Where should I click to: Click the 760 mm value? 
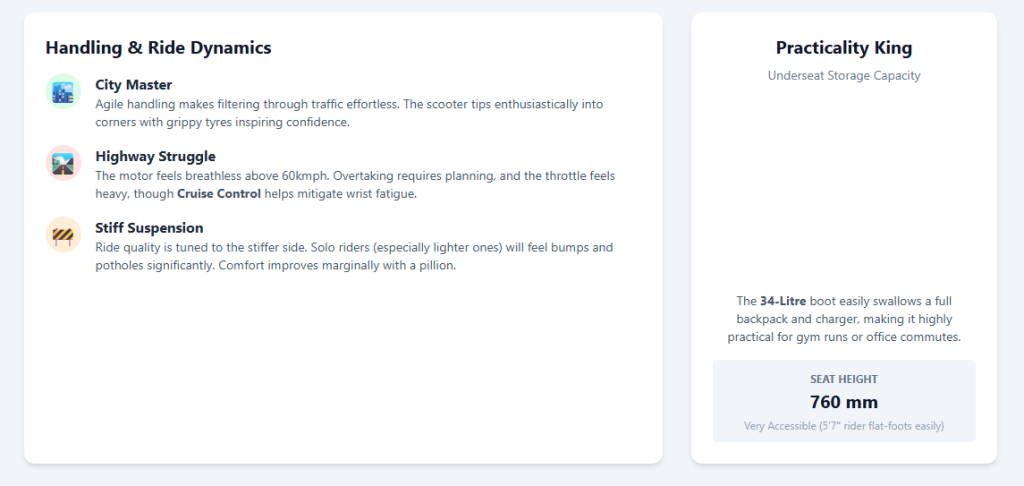pos(843,402)
